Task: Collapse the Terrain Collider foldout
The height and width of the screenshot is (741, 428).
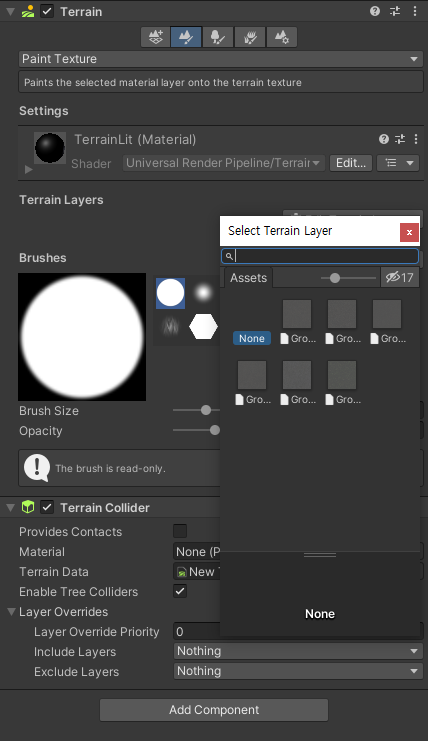Action: (10, 508)
